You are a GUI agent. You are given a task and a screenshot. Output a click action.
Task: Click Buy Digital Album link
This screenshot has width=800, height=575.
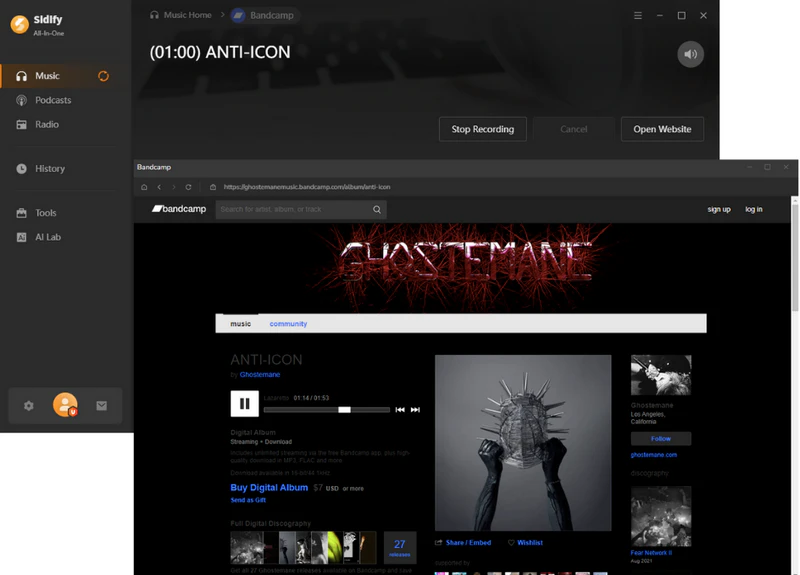click(x=269, y=488)
